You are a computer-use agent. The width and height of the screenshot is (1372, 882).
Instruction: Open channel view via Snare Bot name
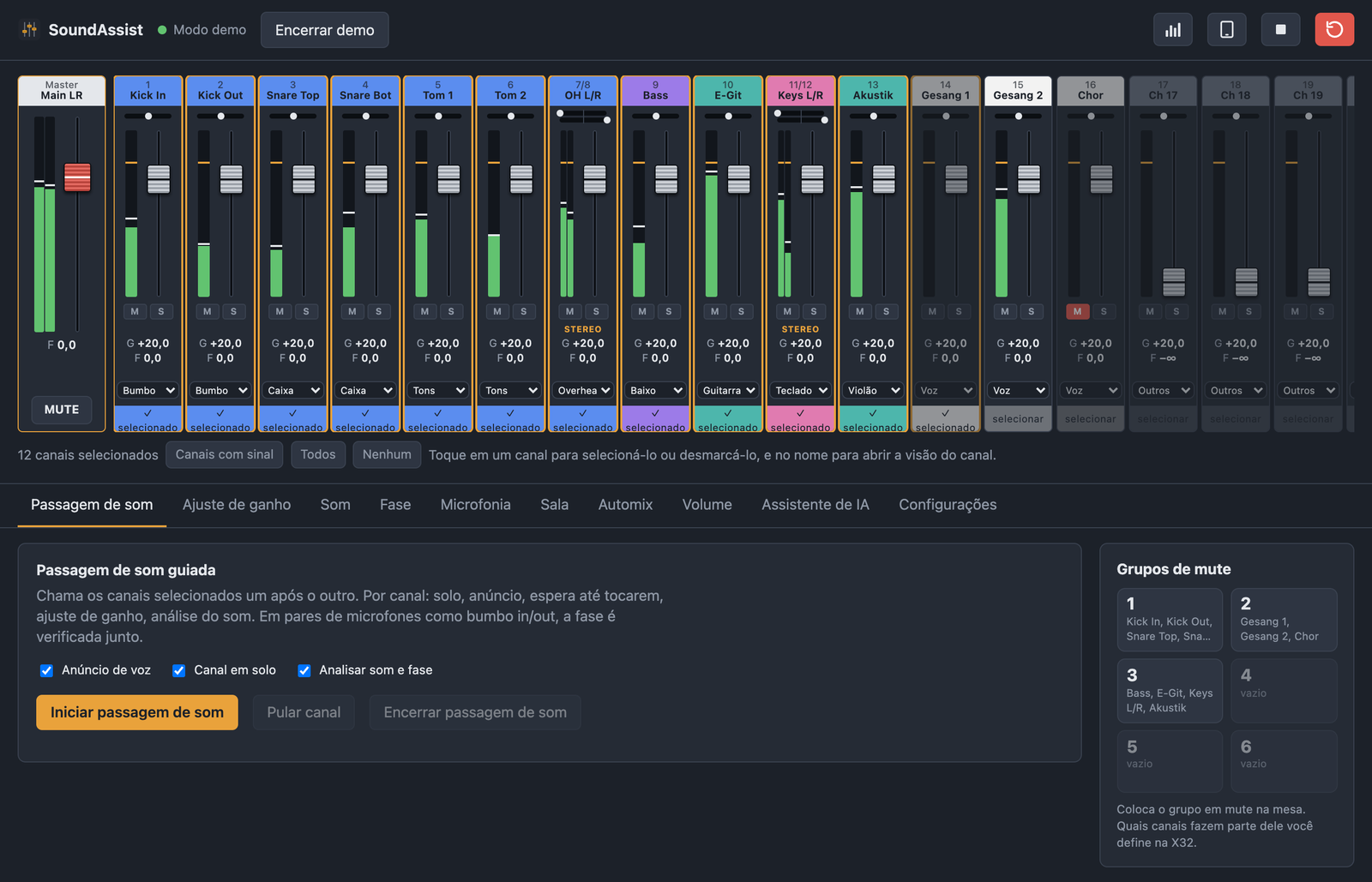(365, 91)
